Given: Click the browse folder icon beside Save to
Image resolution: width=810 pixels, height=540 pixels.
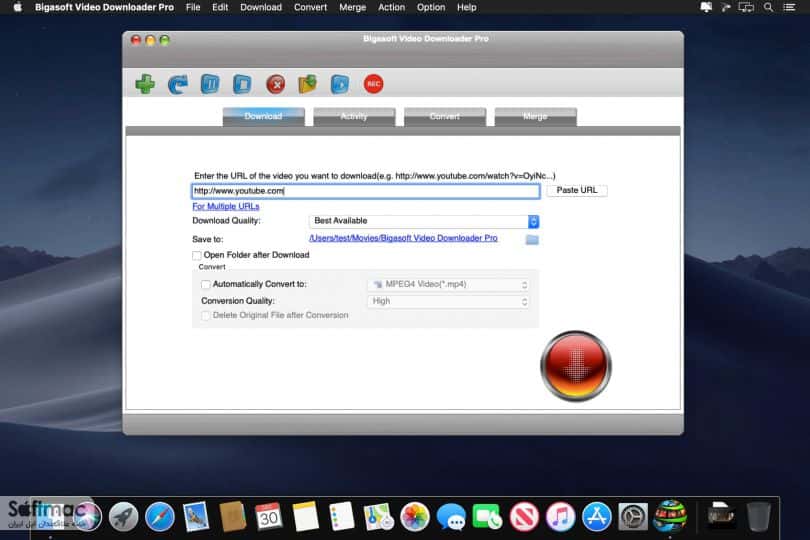Looking at the screenshot, I should point(532,239).
